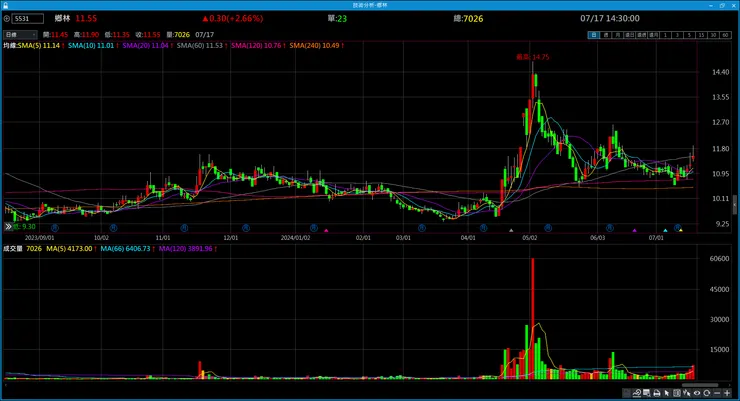Click the cyan triangle marker near 07/01
The height and width of the screenshot is (401, 740).
(x=665, y=230)
